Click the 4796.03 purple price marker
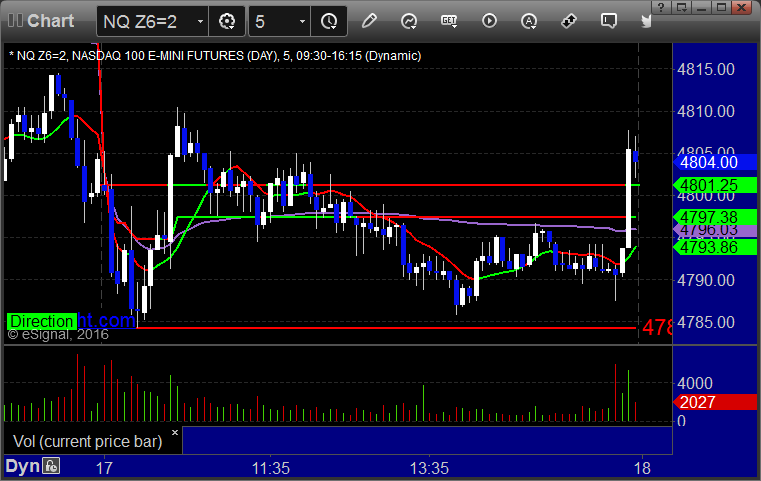761x481 pixels. coord(715,230)
